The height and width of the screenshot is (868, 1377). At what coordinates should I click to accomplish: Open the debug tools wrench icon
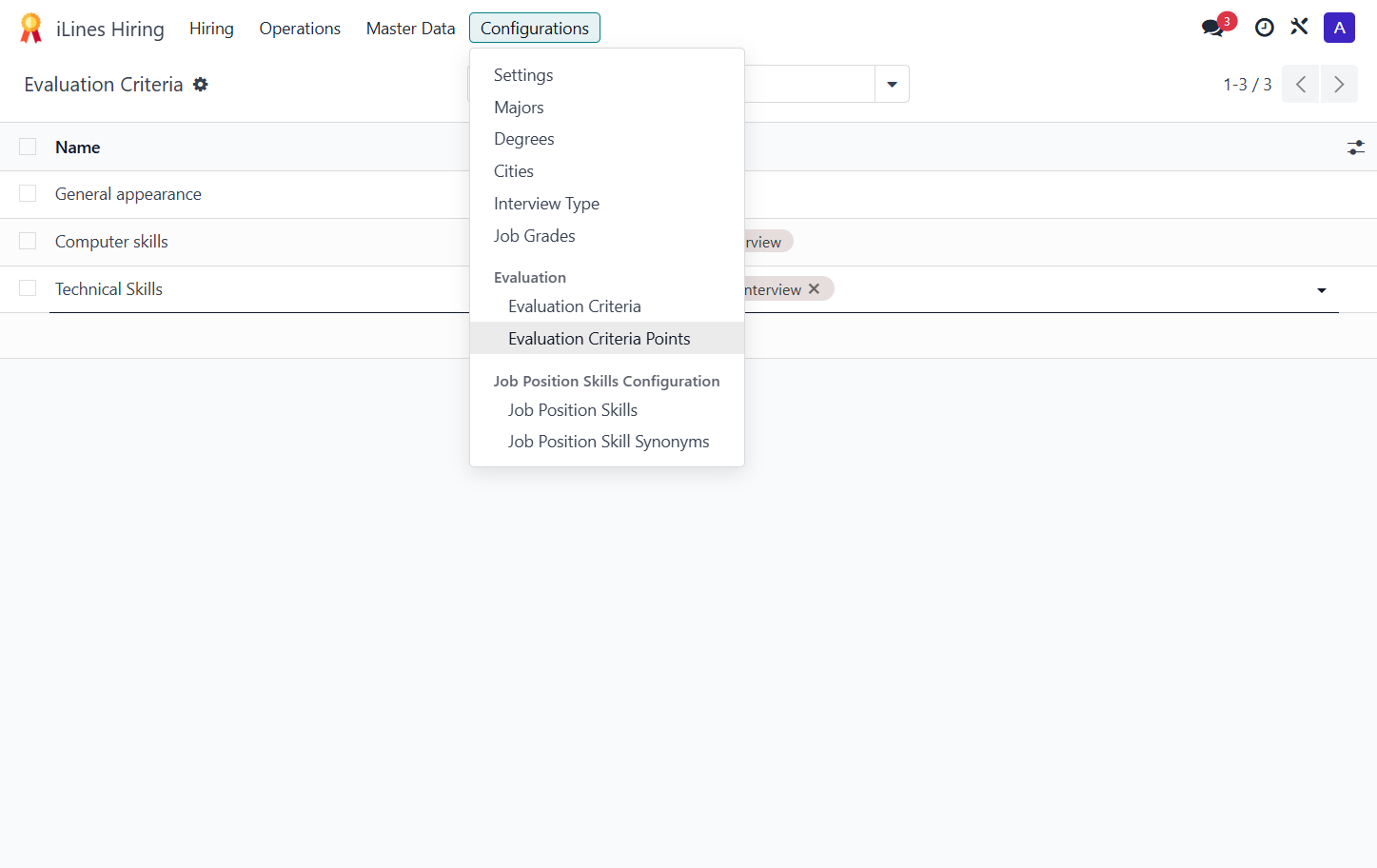(x=1300, y=28)
